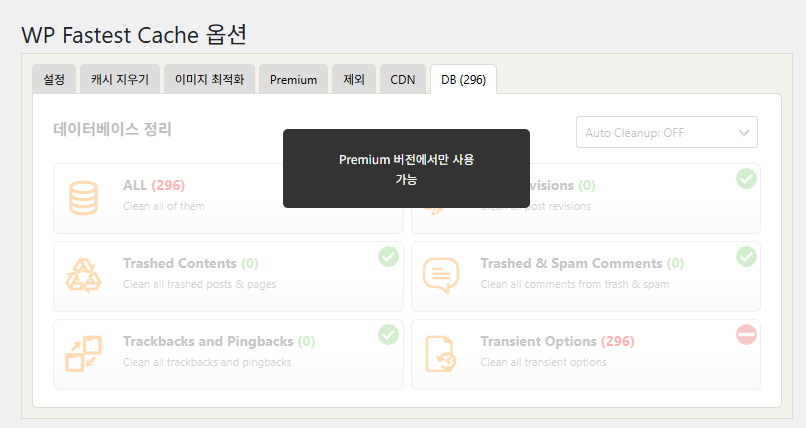
Task: Click Transient Options (296) title
Action: point(557,342)
